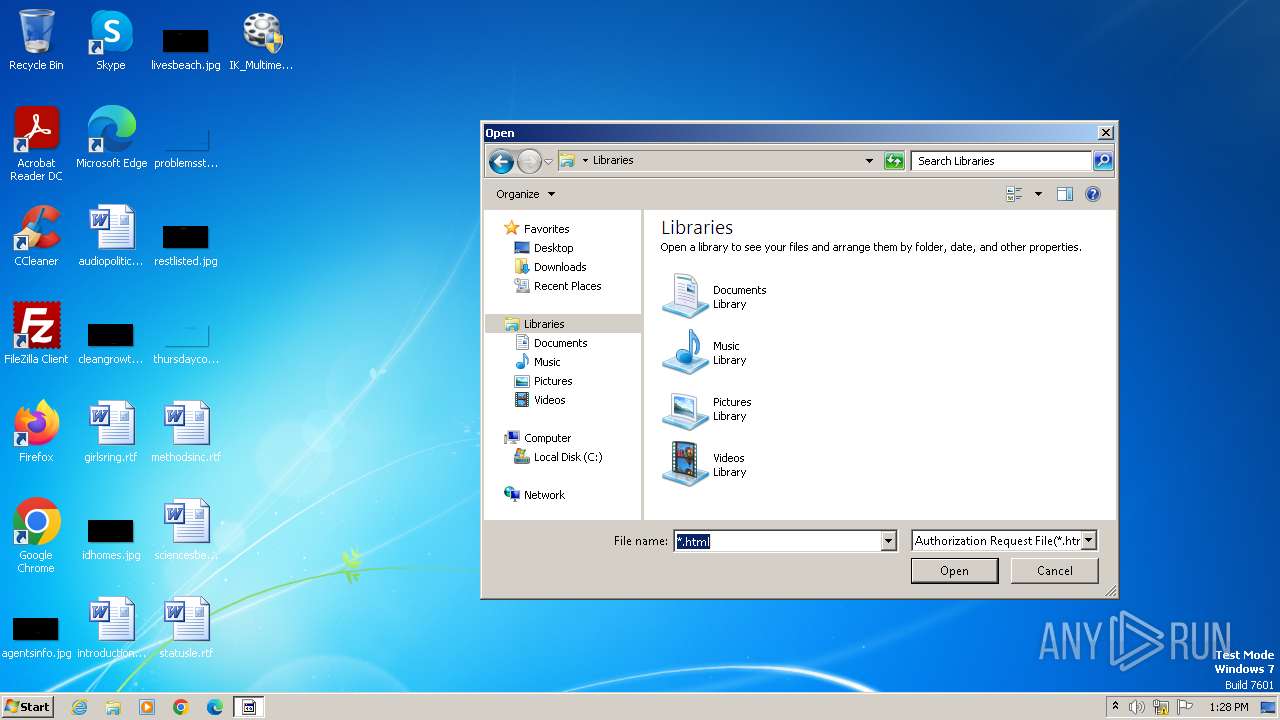Viewport: 1280px width, 720px height.
Task: Select the Videos Library item
Action: click(704, 464)
